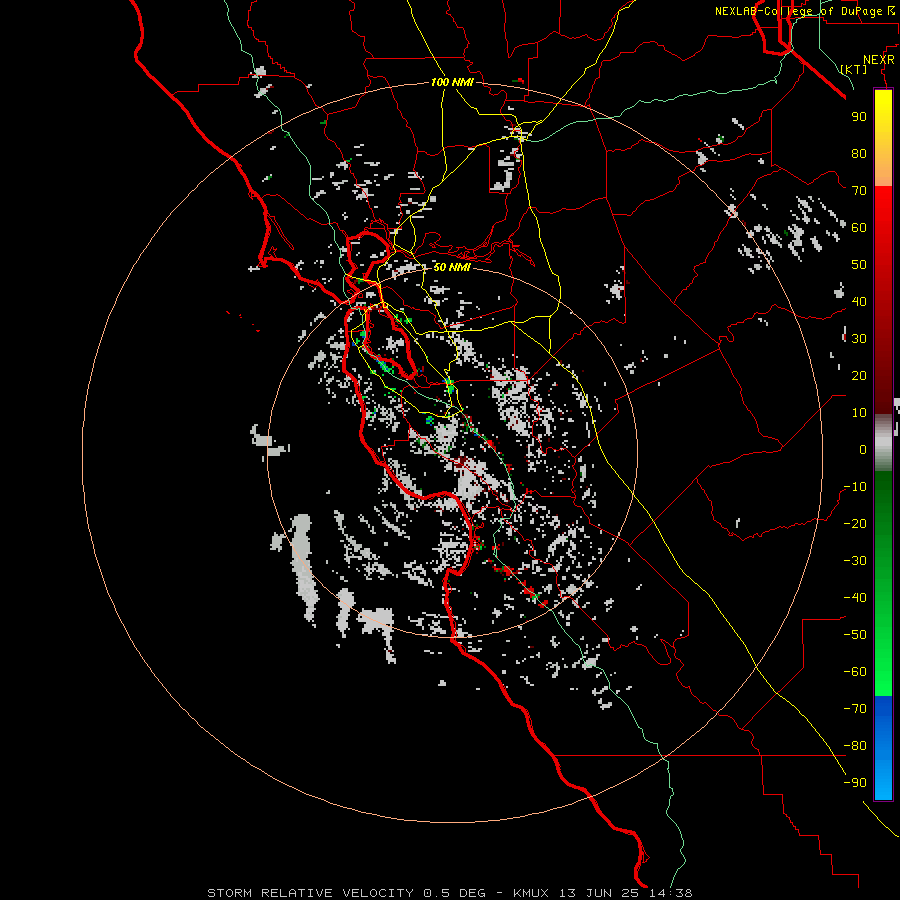
Task: Pick the -40 label on velocity scale
Action: tap(855, 598)
